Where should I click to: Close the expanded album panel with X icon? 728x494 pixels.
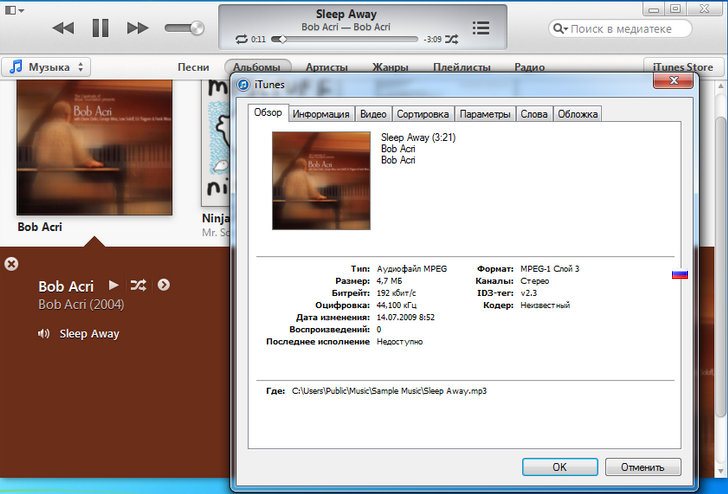coord(11,264)
